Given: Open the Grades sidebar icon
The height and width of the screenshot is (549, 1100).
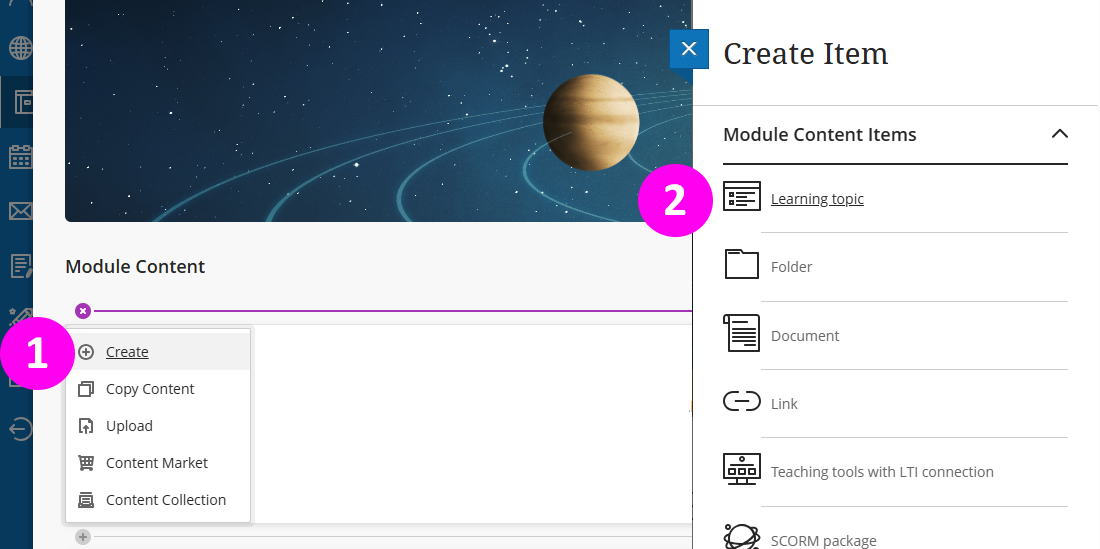Looking at the screenshot, I should [x=21, y=266].
